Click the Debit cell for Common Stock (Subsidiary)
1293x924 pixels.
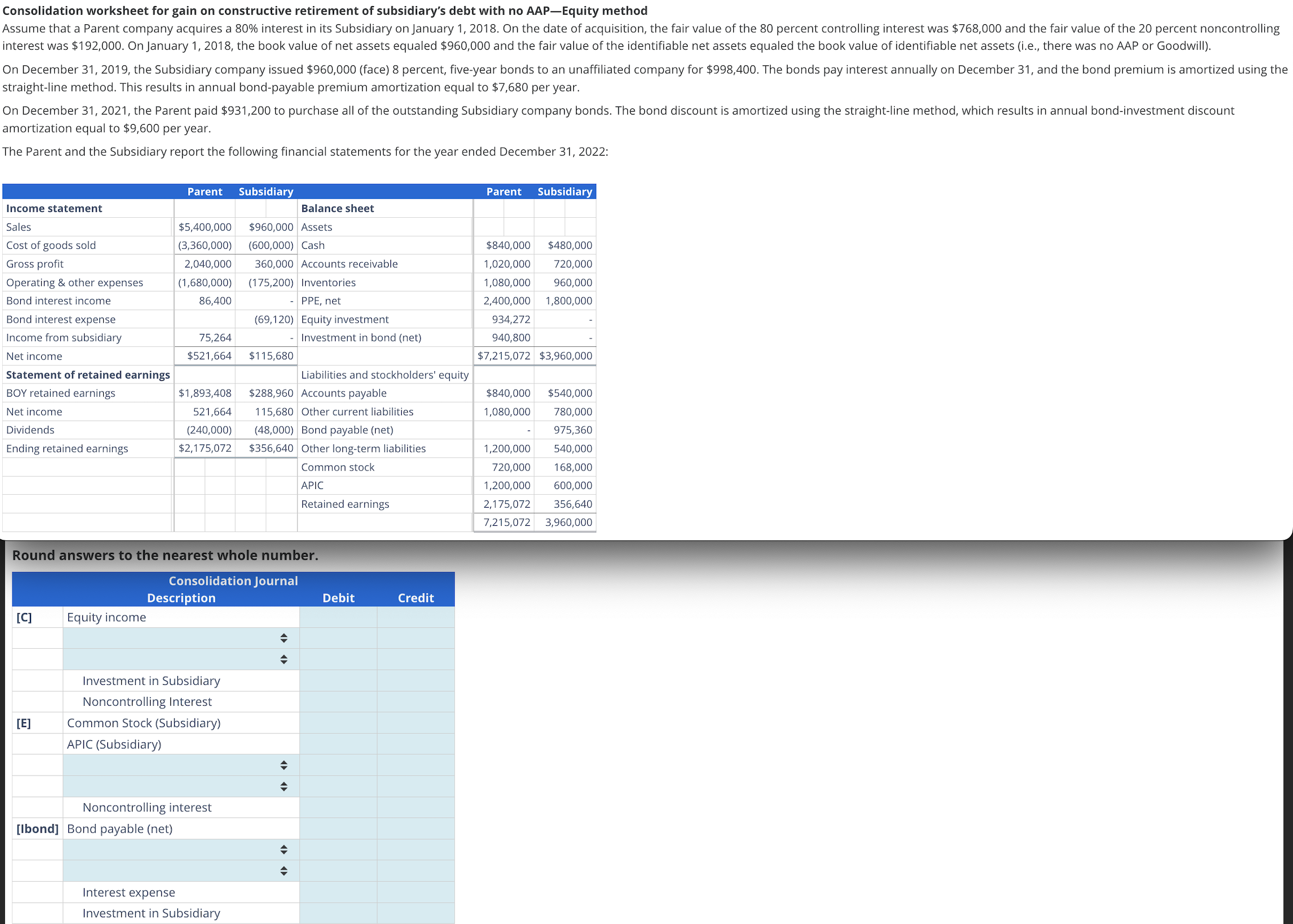(338, 723)
